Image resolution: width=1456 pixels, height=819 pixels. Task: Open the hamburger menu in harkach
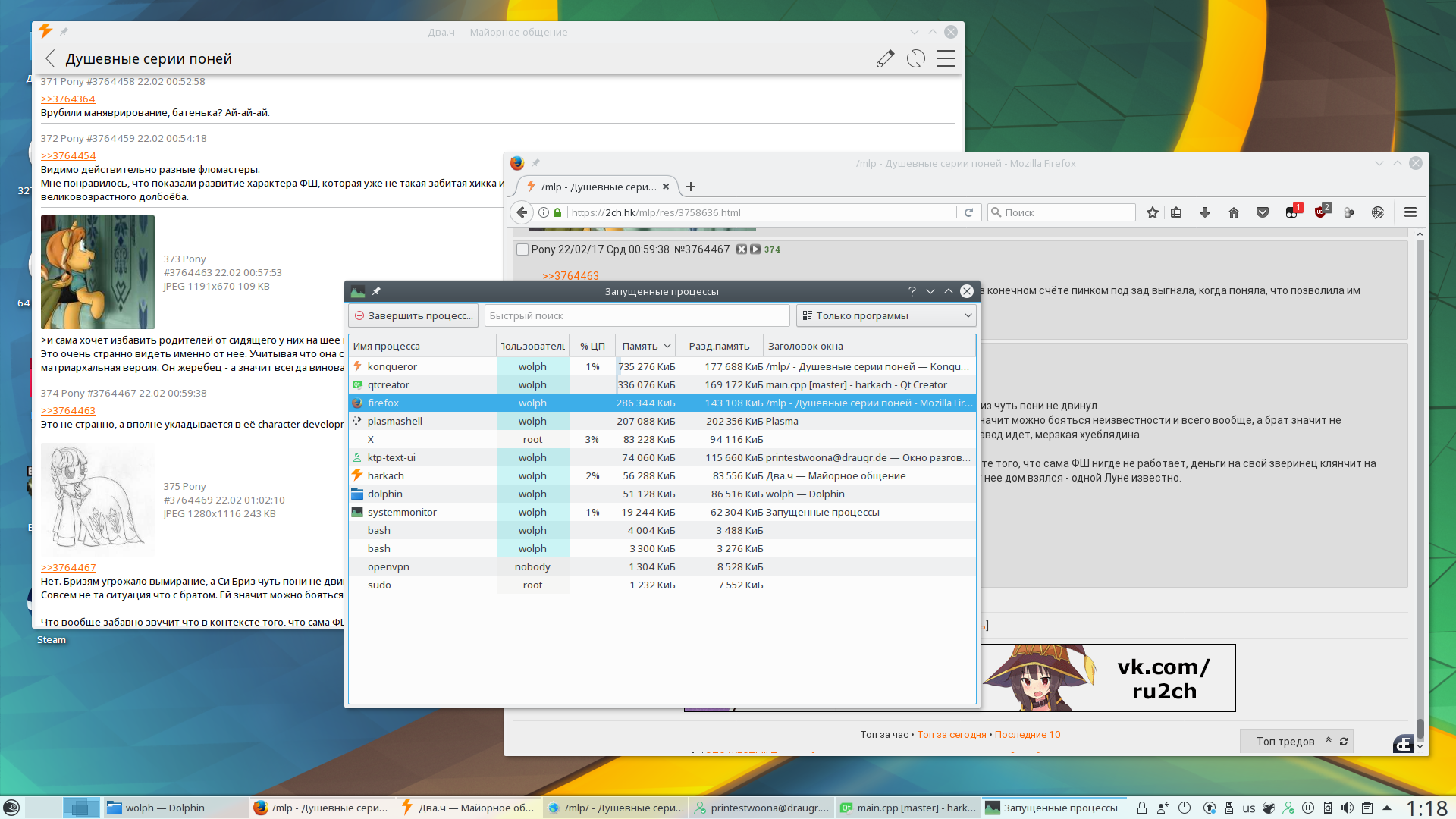[946, 59]
